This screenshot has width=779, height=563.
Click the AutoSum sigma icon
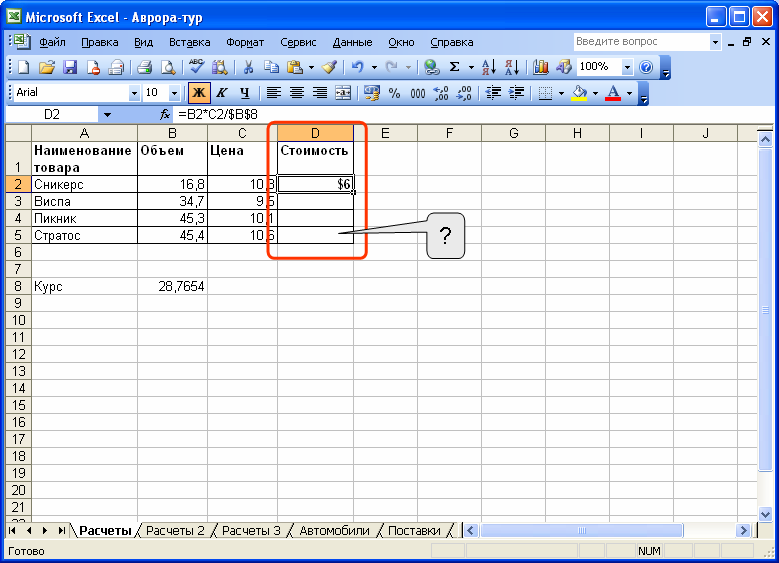(x=454, y=67)
